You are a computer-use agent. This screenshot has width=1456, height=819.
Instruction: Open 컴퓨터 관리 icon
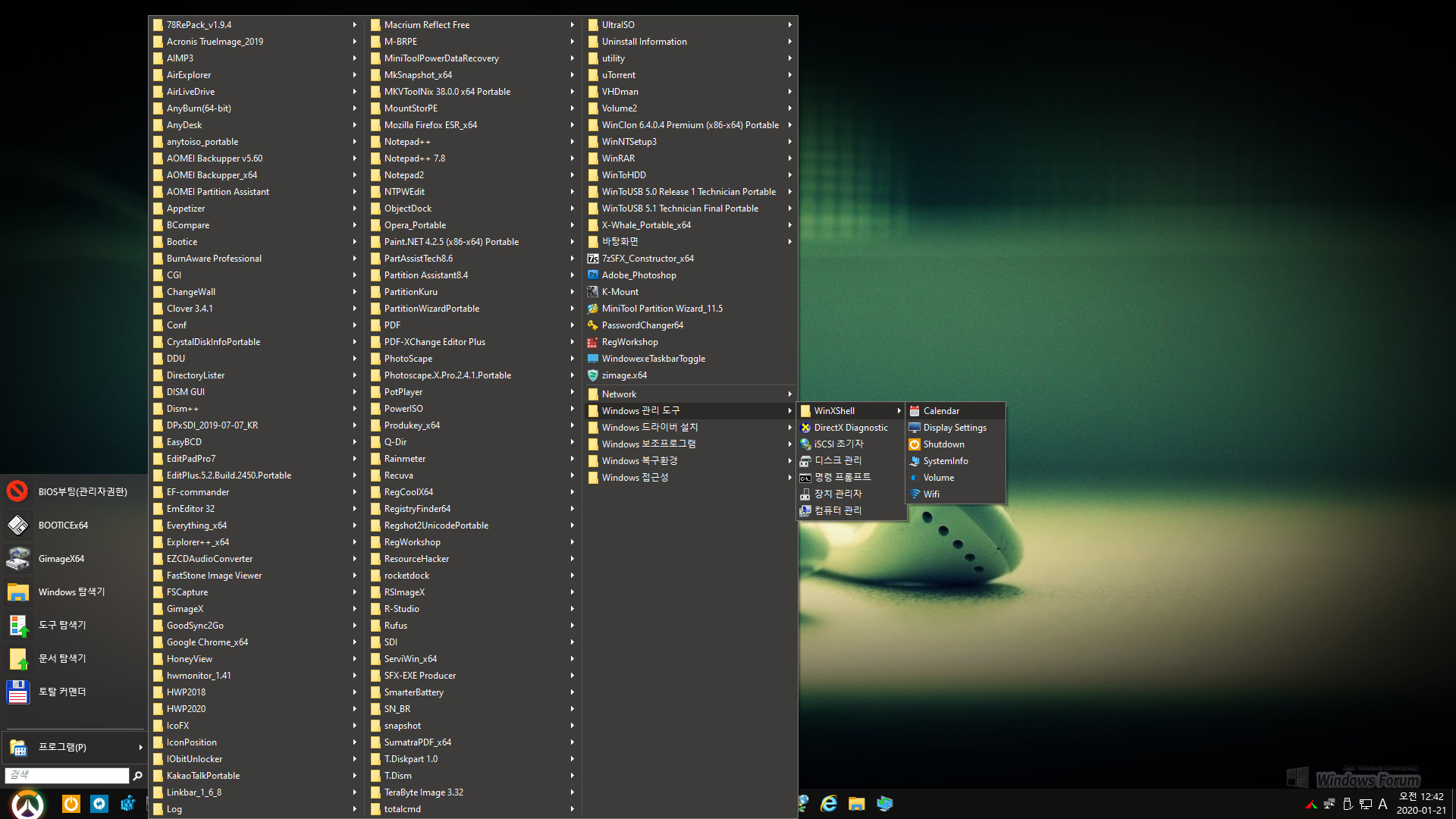click(x=805, y=511)
